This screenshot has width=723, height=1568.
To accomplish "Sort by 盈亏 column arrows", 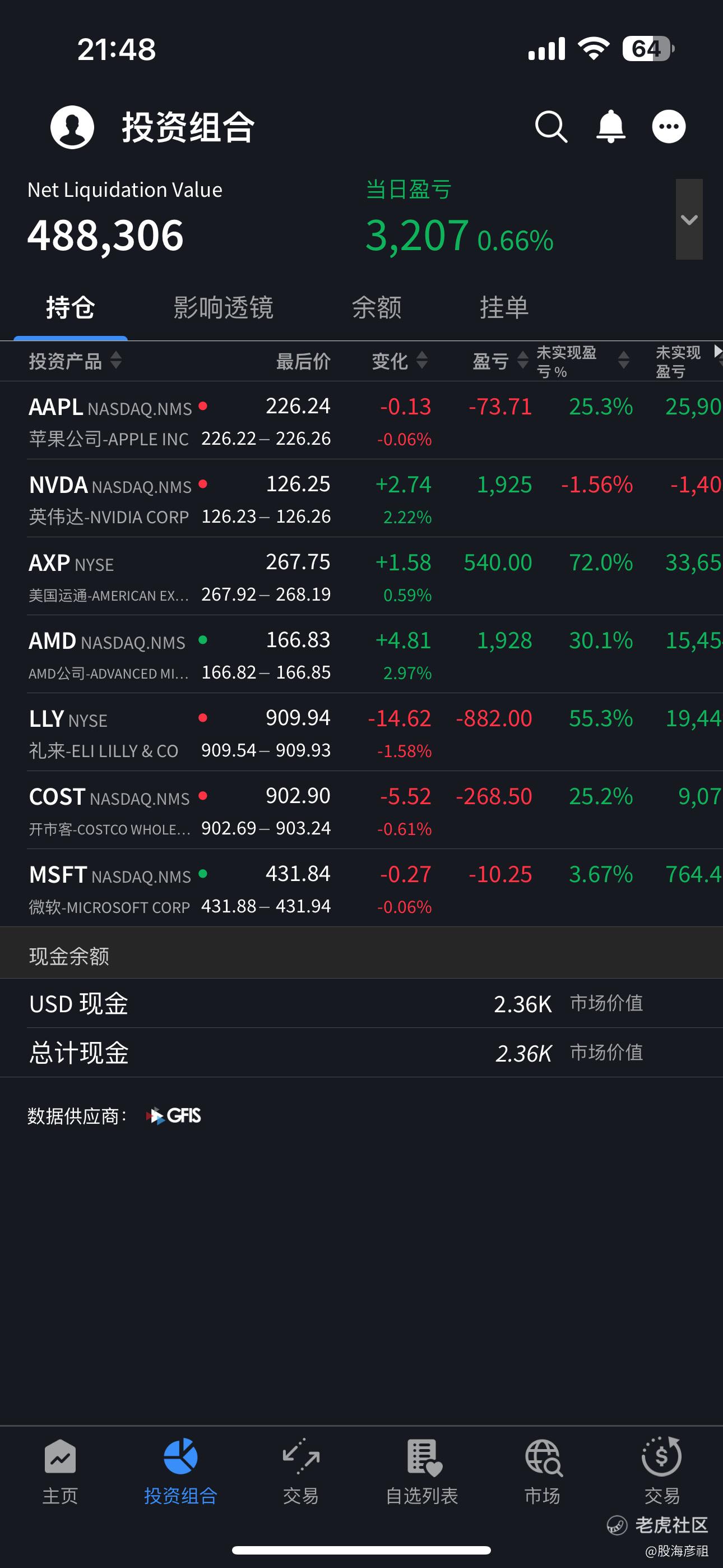I will point(522,361).
